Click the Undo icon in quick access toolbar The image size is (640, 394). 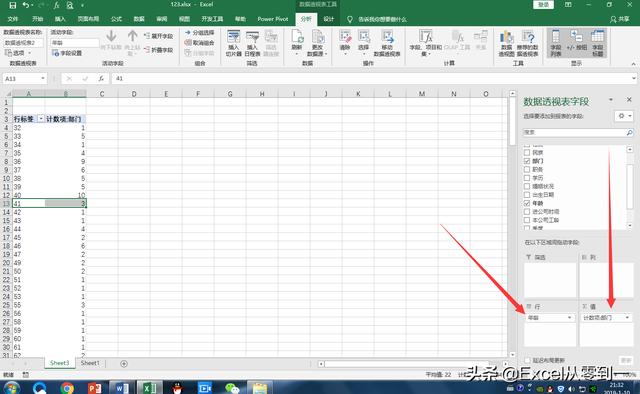click(26, 5)
